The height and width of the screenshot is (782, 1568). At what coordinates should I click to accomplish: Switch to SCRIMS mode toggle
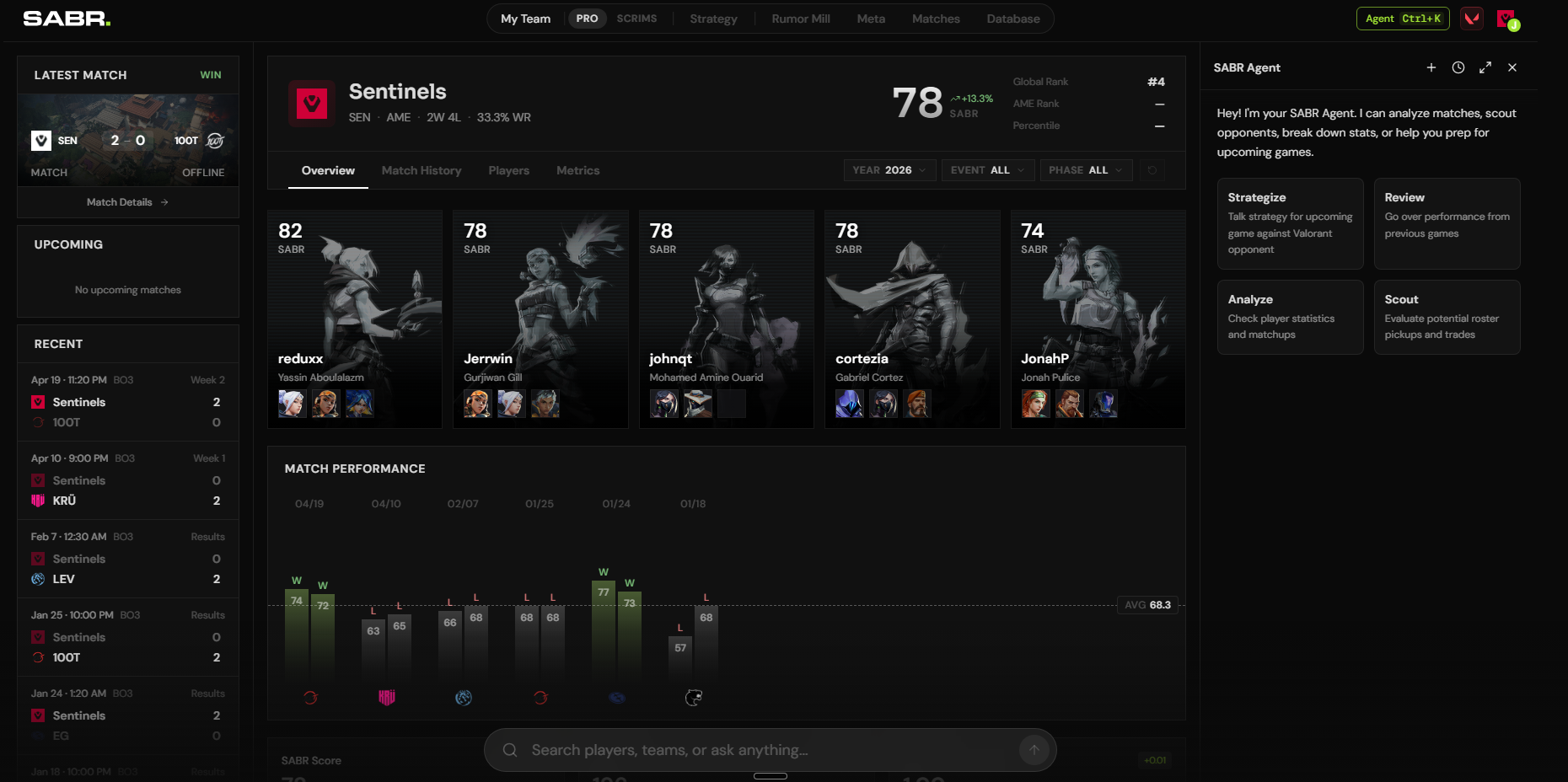pos(636,19)
